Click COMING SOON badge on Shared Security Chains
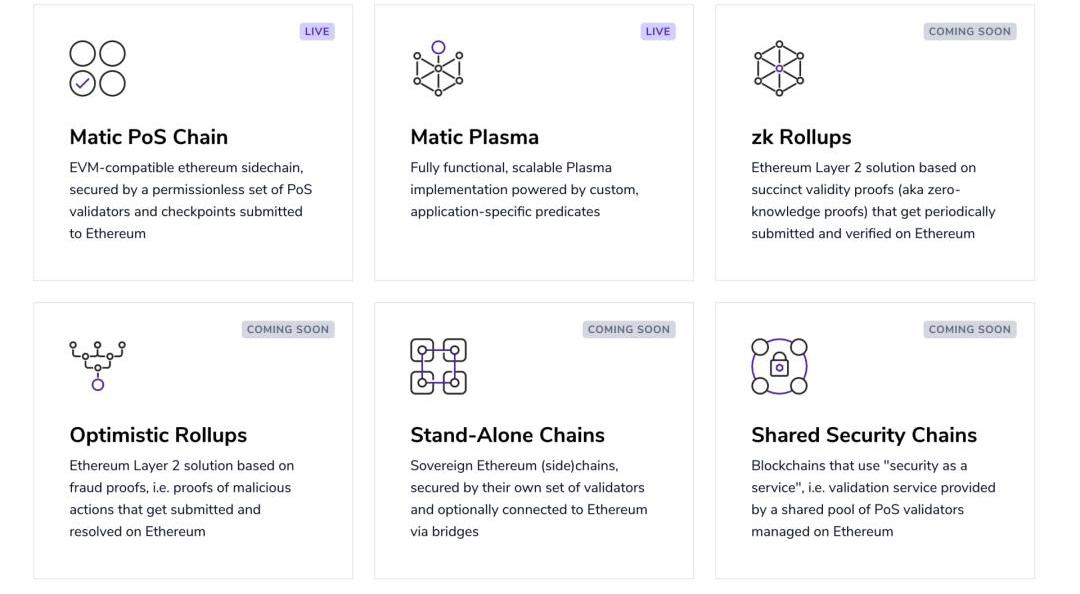1080x594 pixels. (969, 329)
